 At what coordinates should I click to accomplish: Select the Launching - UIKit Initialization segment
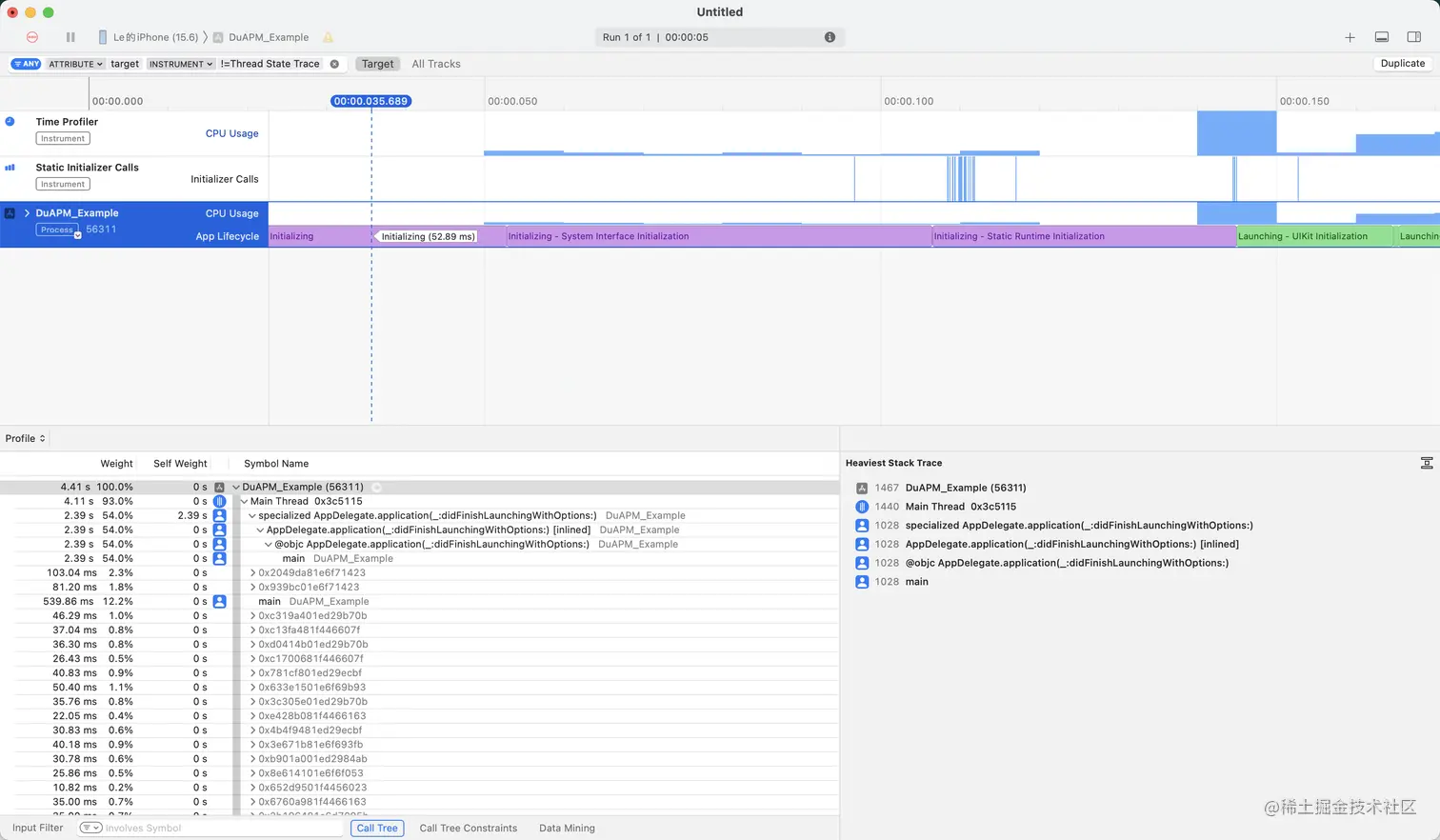click(x=1314, y=236)
